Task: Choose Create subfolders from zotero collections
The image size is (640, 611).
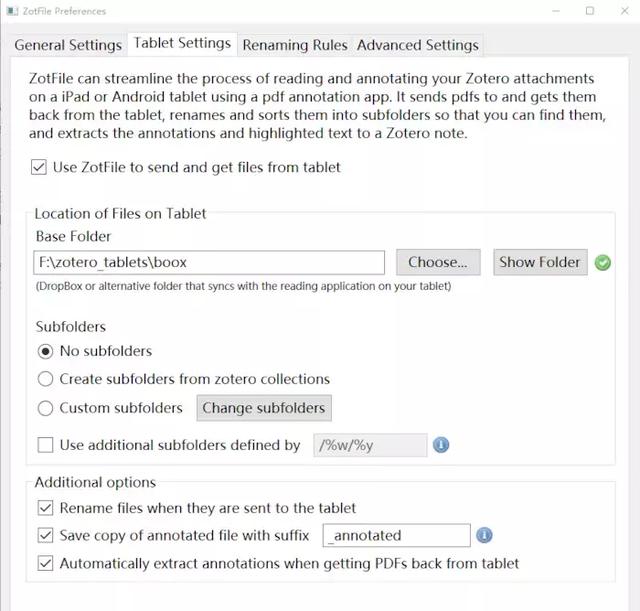Action: pyautogui.click(x=45, y=379)
